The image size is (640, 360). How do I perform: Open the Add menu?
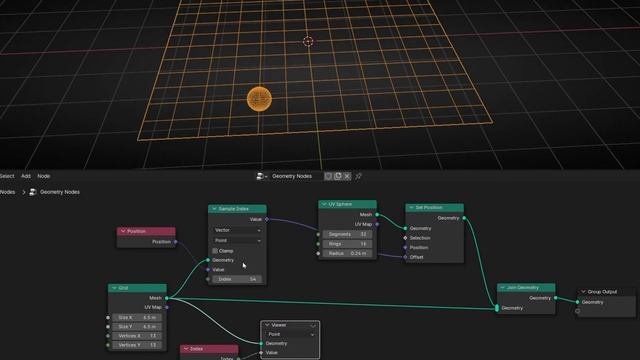tap(26, 176)
